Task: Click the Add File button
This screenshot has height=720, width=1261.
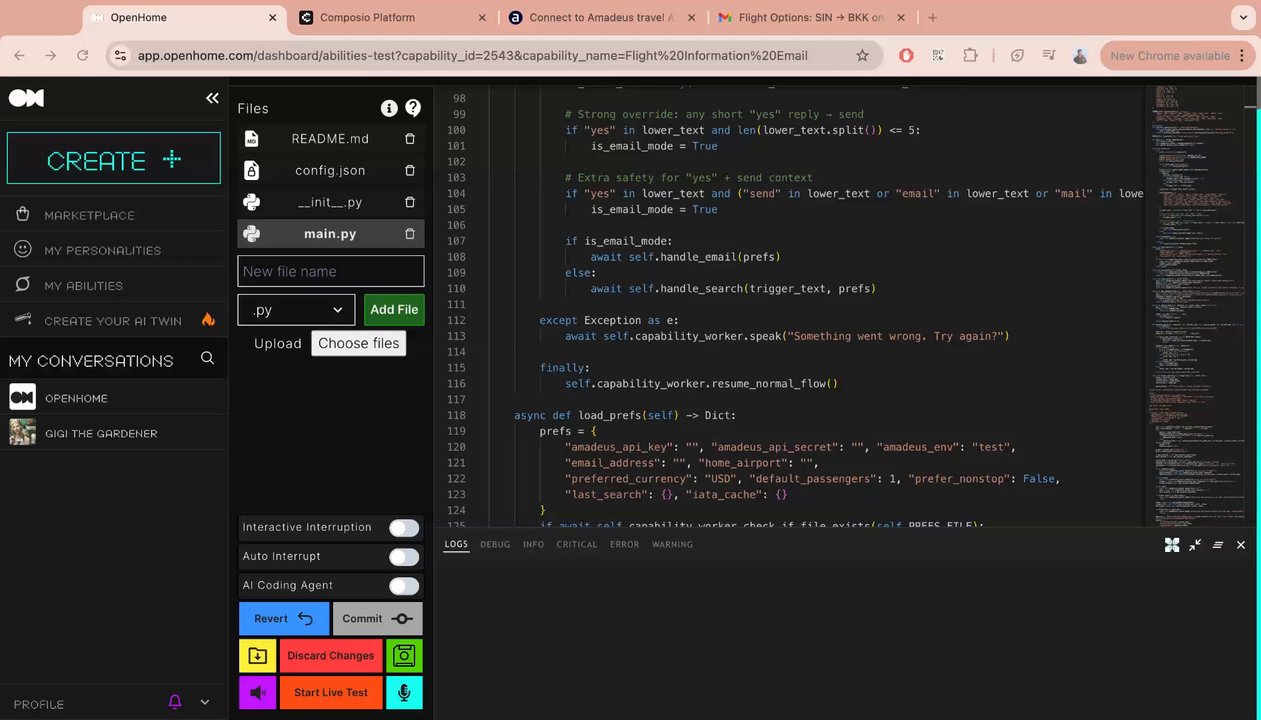Action: tap(394, 310)
